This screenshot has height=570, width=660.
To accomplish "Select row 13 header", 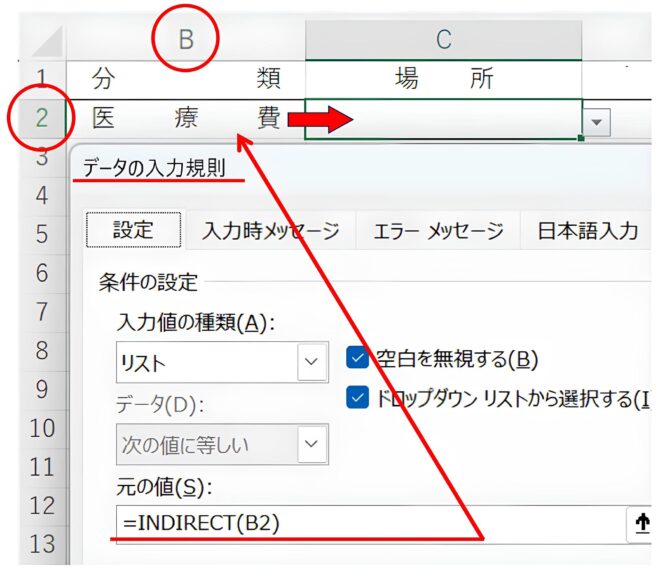I will 42,544.
